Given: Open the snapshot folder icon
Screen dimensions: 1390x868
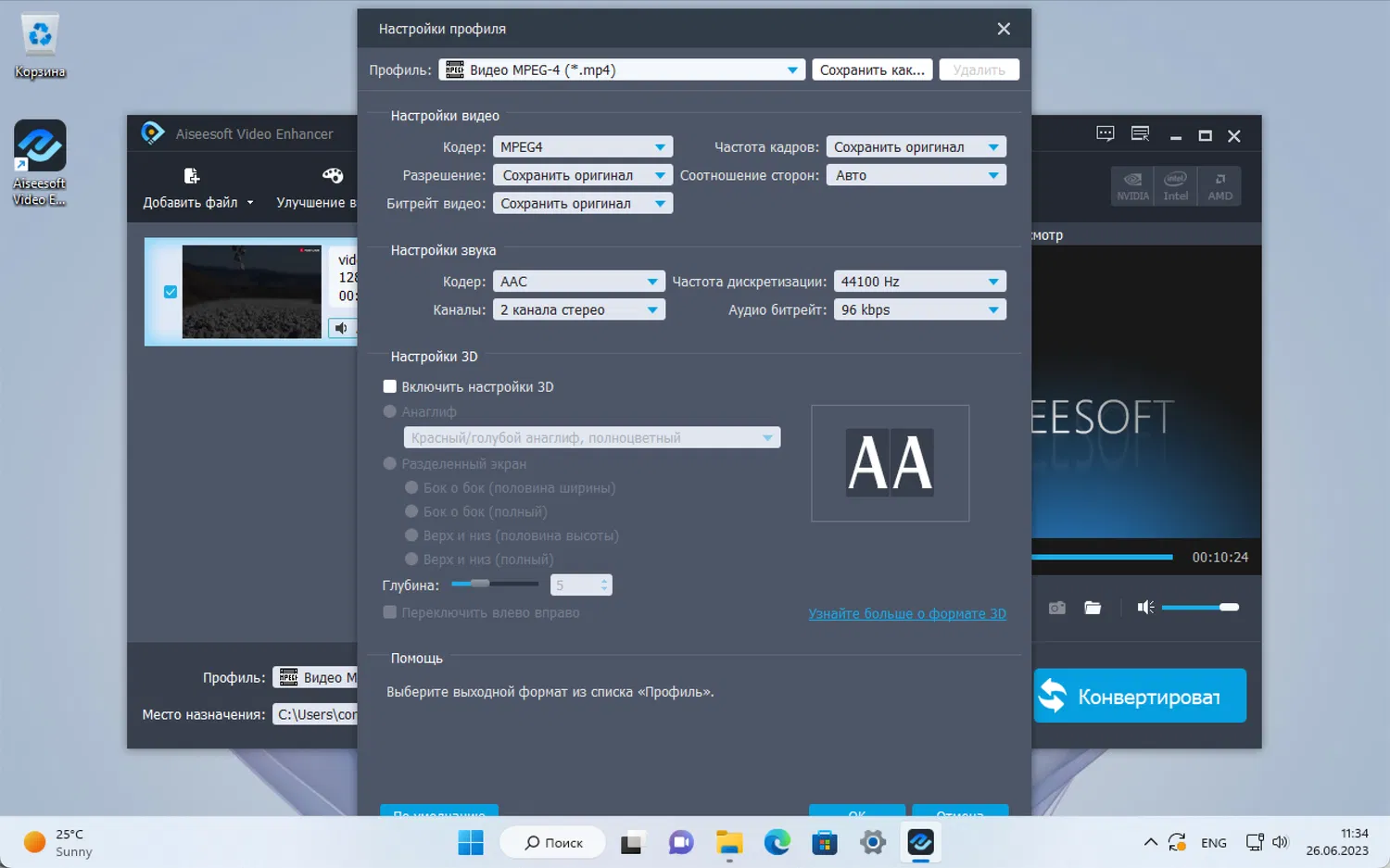Looking at the screenshot, I should click(x=1093, y=608).
